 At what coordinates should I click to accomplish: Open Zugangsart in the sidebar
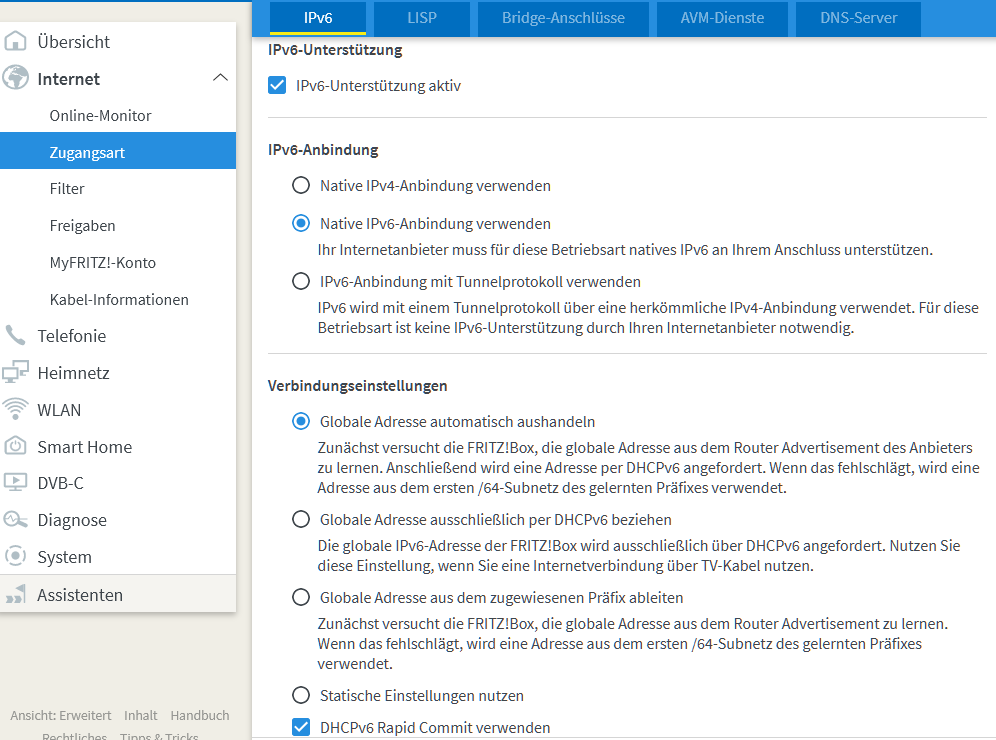click(x=118, y=151)
